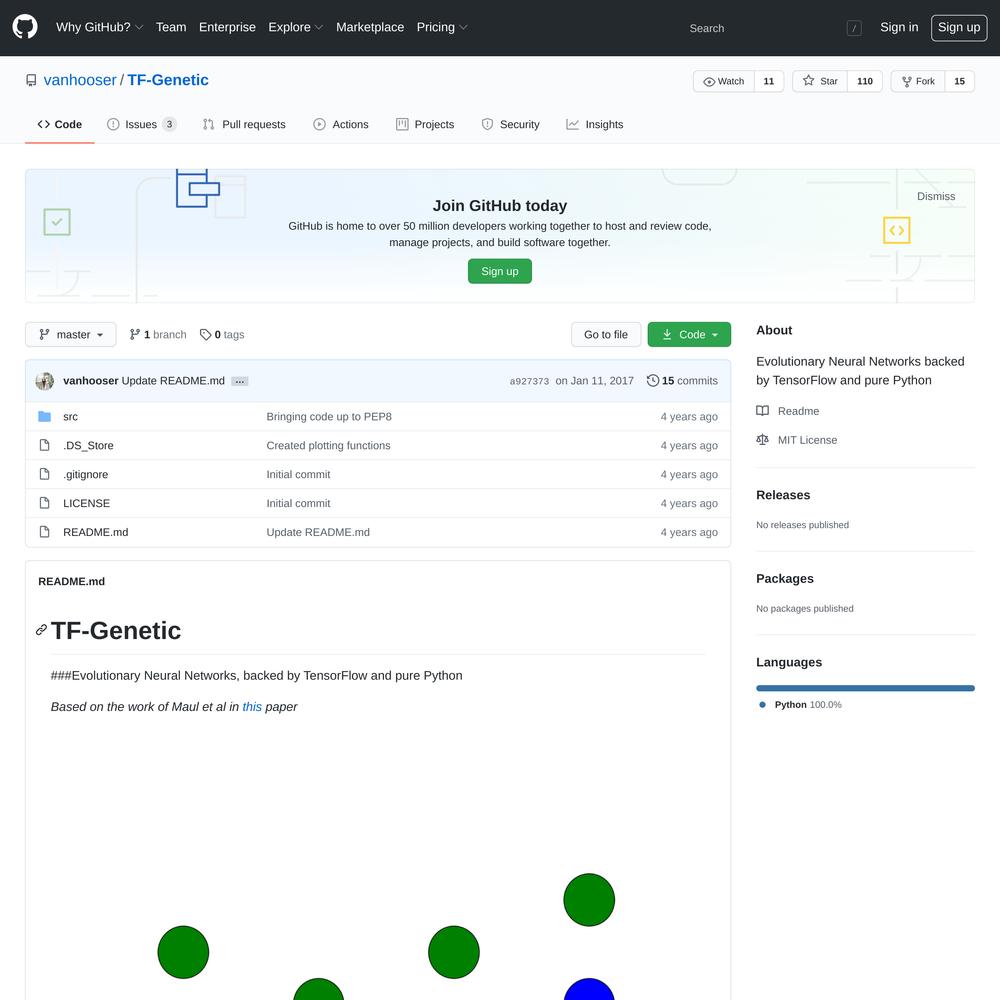Open the vanhooser user profile link
Viewport: 1000px width, 1000px height.
[80, 80]
